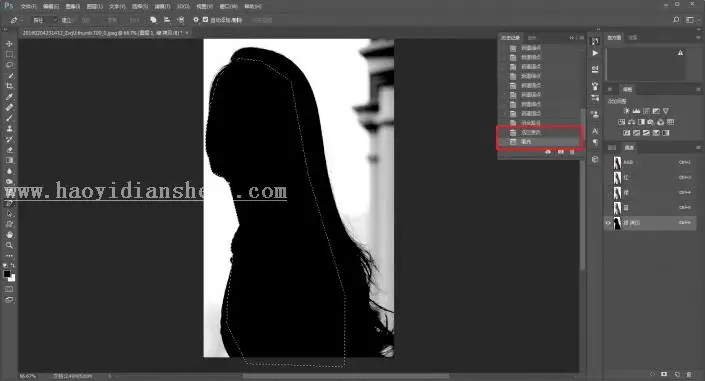Select the Crop tool

click(9, 86)
